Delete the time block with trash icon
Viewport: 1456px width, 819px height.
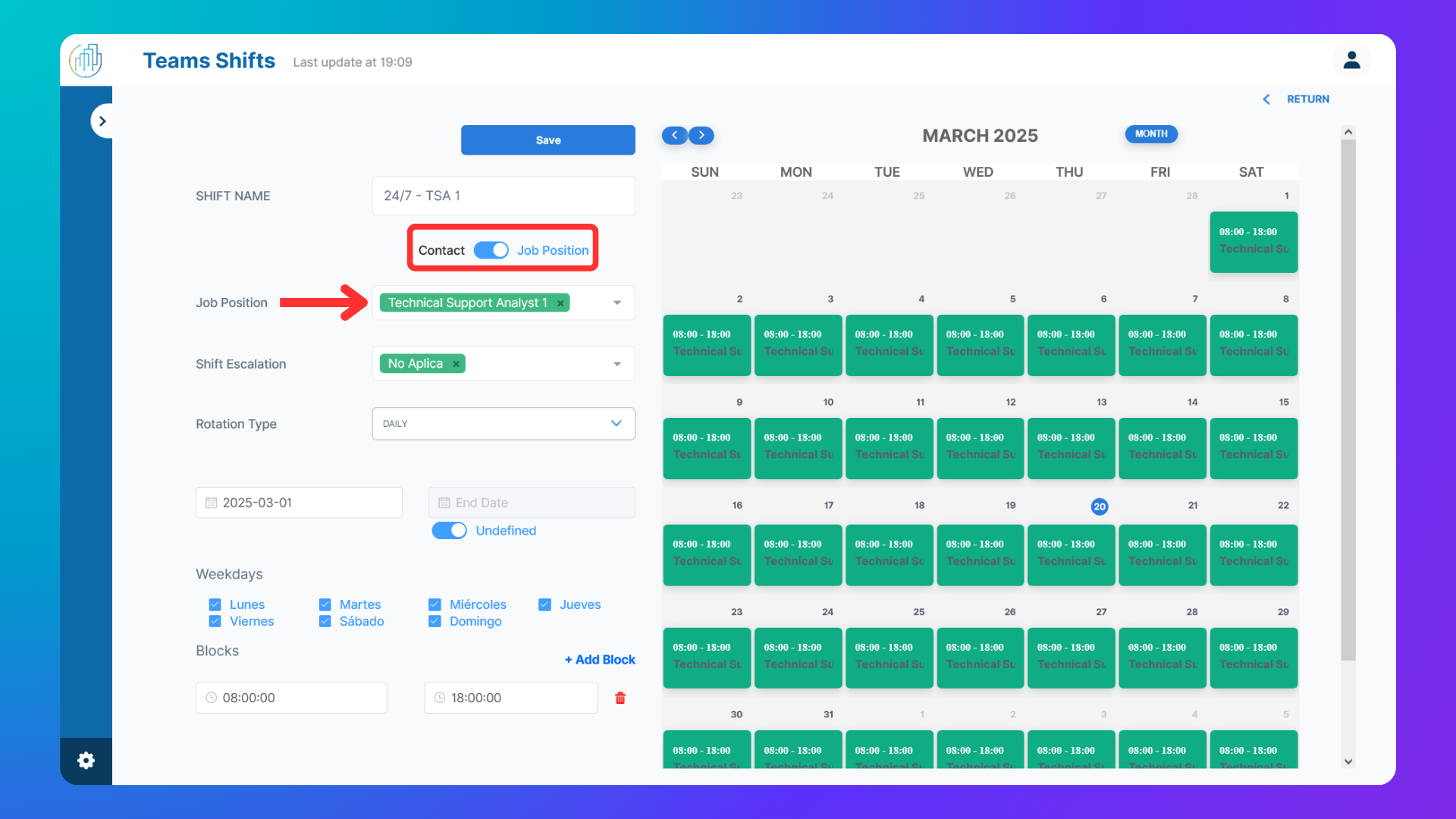[x=620, y=698]
